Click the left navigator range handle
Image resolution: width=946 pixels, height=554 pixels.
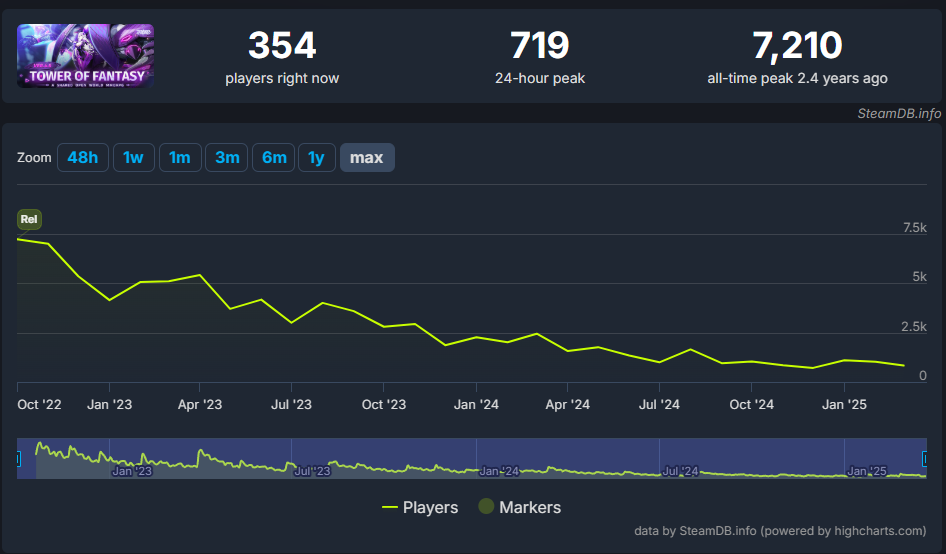[18, 459]
